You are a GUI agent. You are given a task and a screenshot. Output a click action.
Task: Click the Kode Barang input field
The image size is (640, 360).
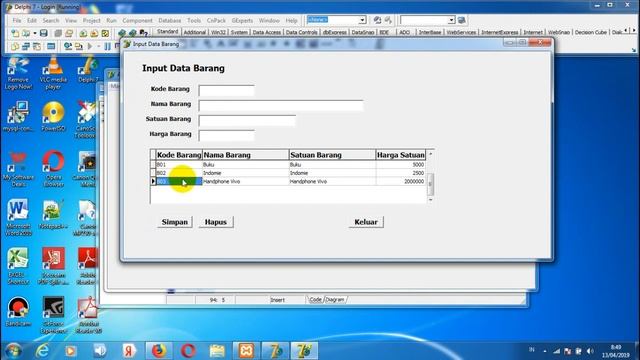[x=227, y=90]
